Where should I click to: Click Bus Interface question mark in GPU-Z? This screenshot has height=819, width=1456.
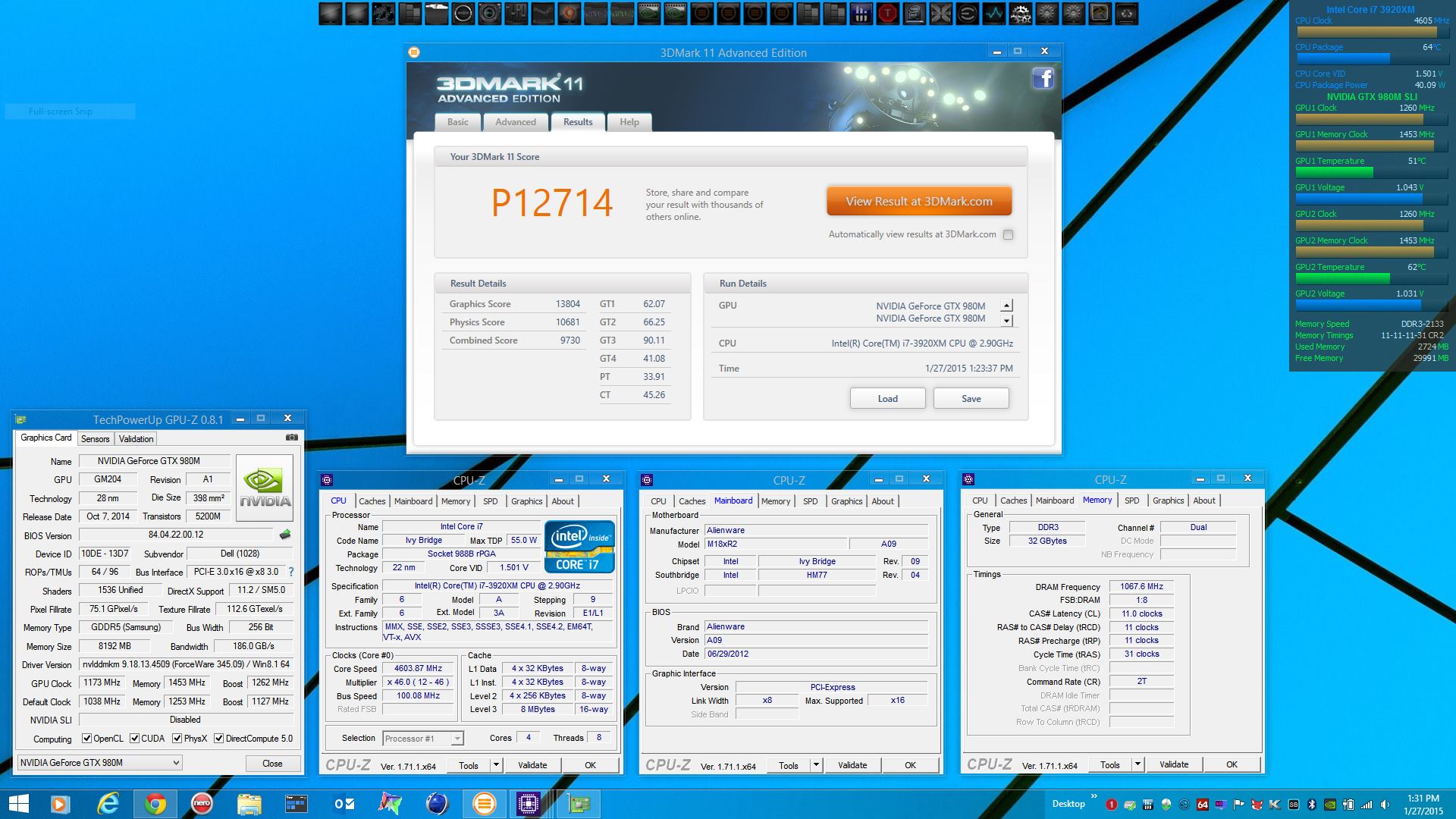(290, 572)
